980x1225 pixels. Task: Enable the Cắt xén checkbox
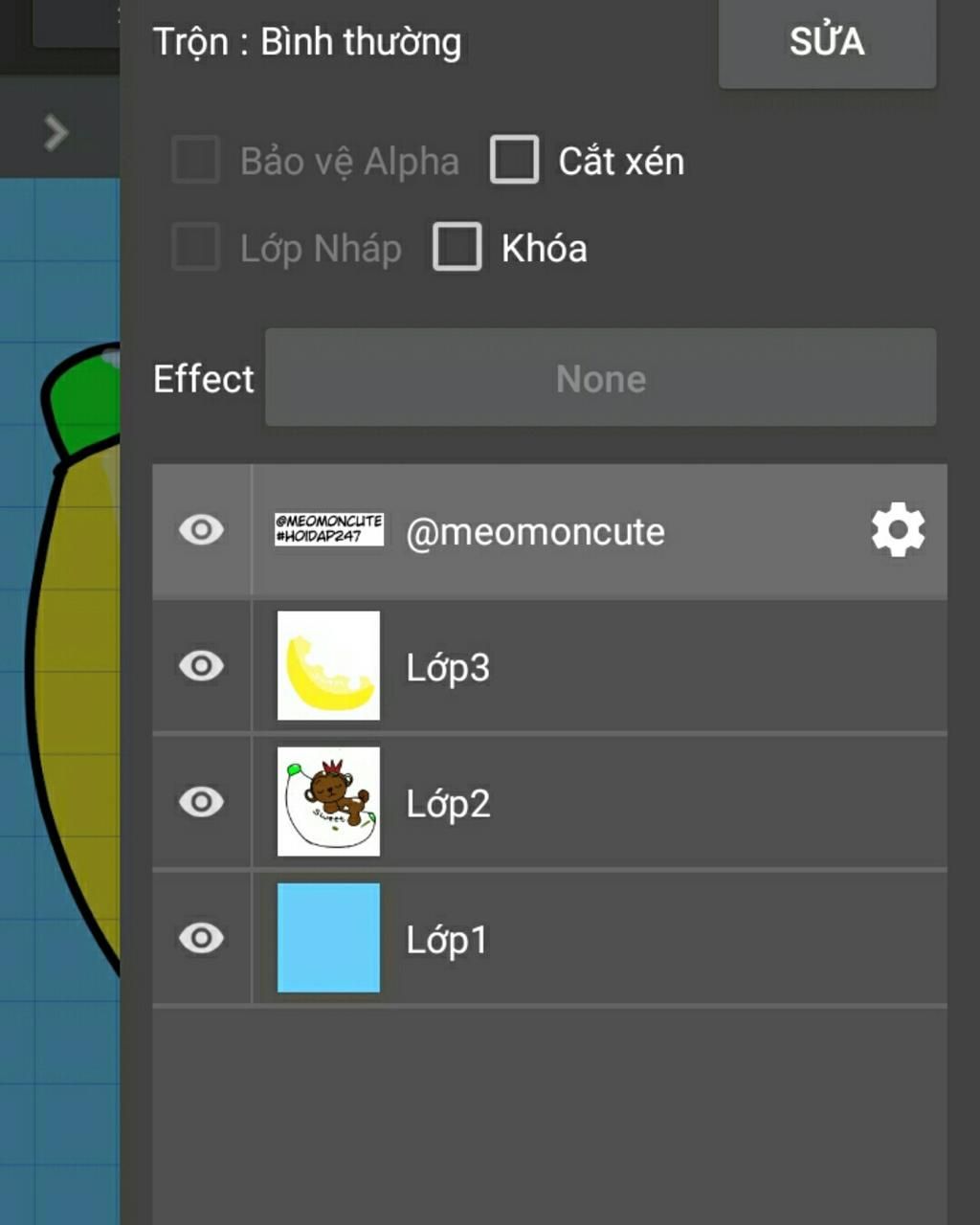[515, 160]
